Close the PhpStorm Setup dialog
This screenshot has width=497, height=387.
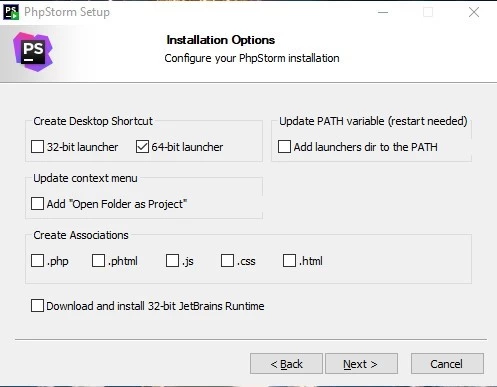(x=474, y=12)
